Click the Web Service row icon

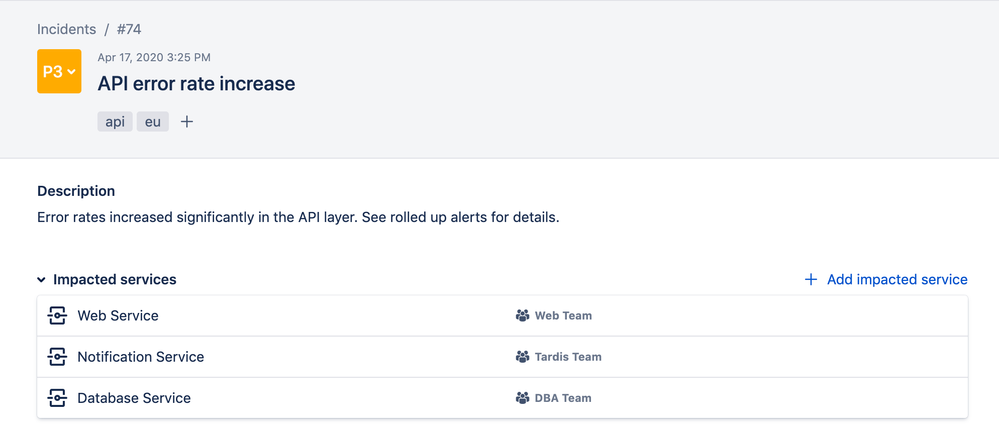pos(57,316)
